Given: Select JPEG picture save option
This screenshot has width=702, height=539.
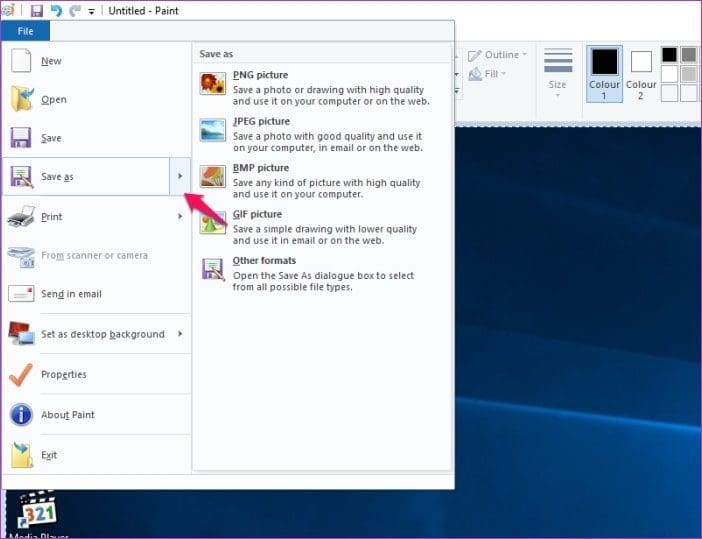Looking at the screenshot, I should pyautogui.click(x=322, y=134).
